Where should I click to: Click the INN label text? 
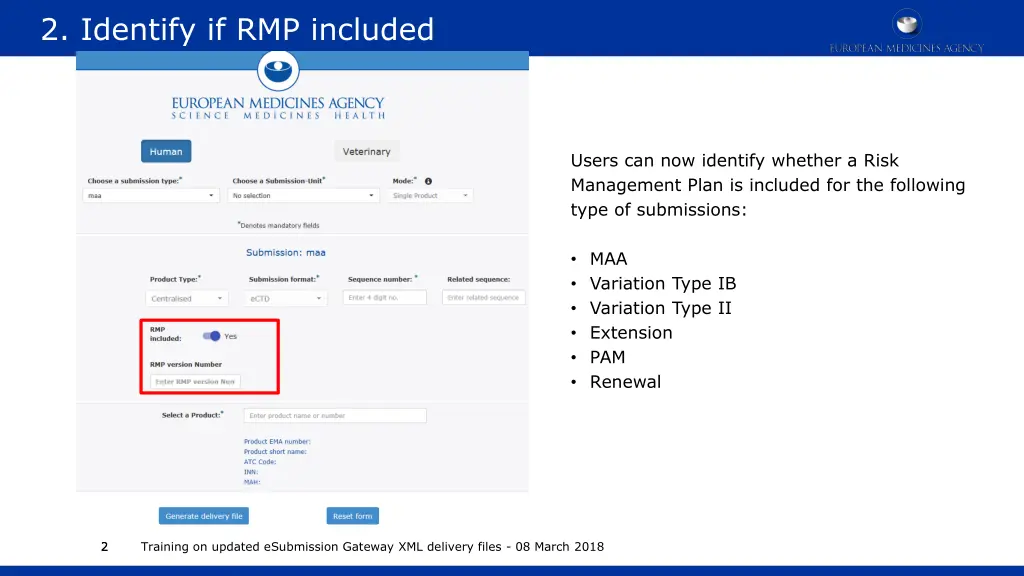pyautogui.click(x=251, y=472)
